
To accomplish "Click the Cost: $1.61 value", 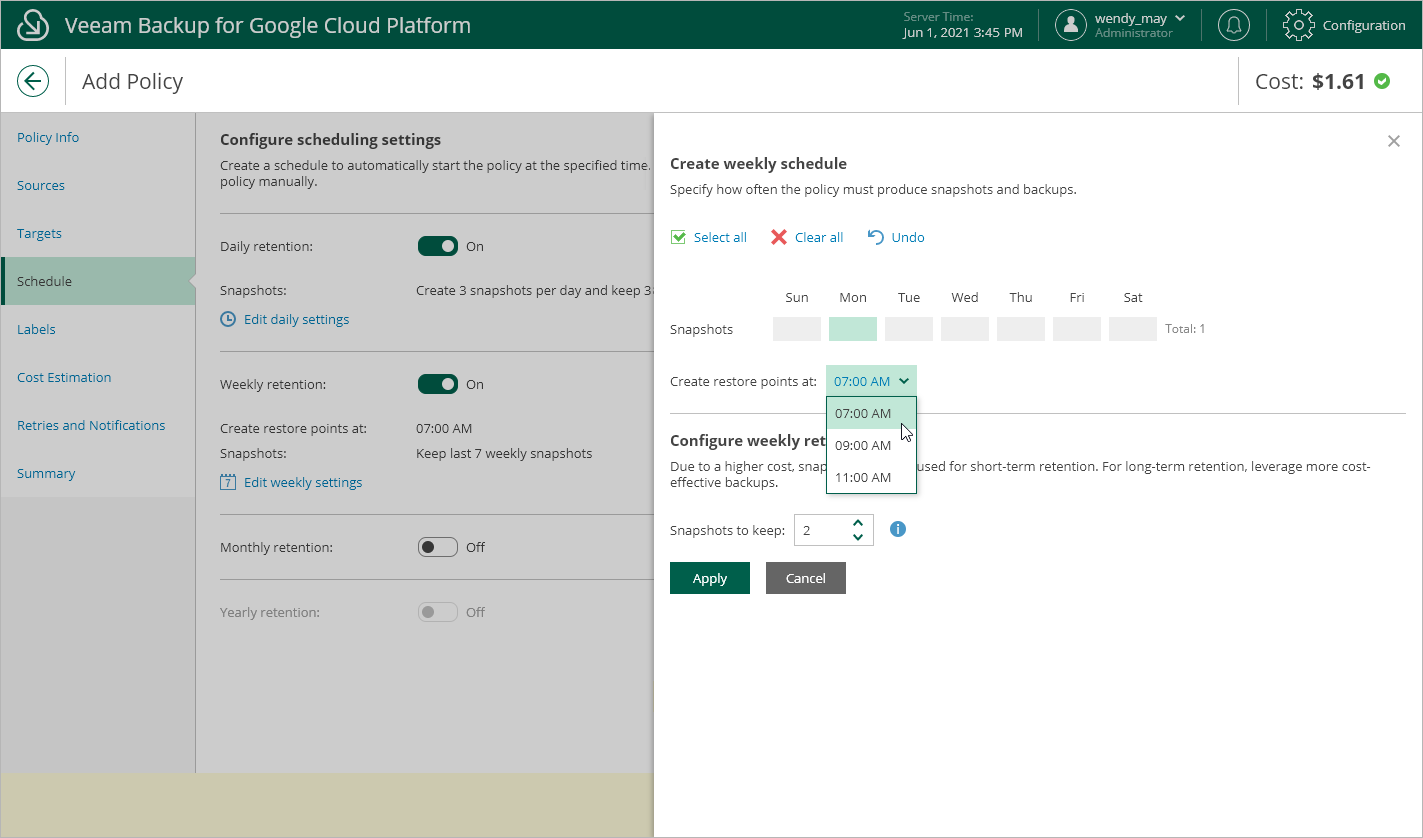I will point(1310,81).
